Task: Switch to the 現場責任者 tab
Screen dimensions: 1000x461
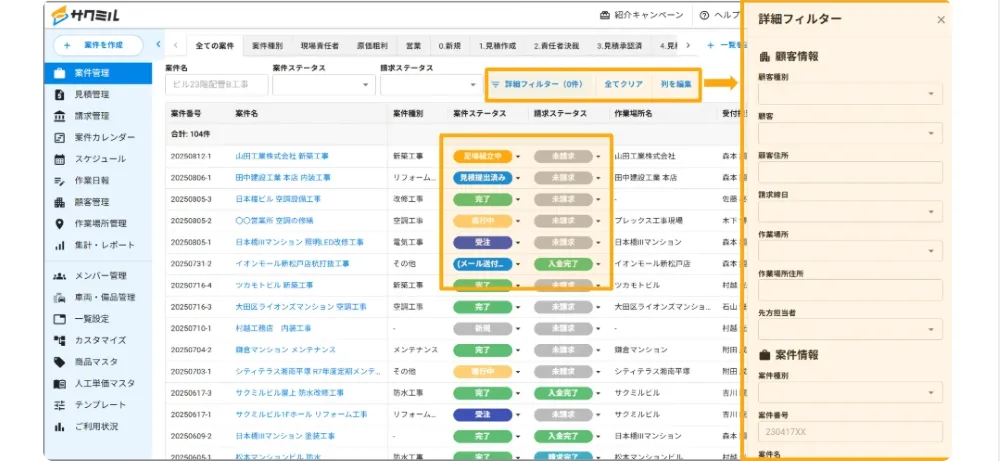Action: pos(320,46)
